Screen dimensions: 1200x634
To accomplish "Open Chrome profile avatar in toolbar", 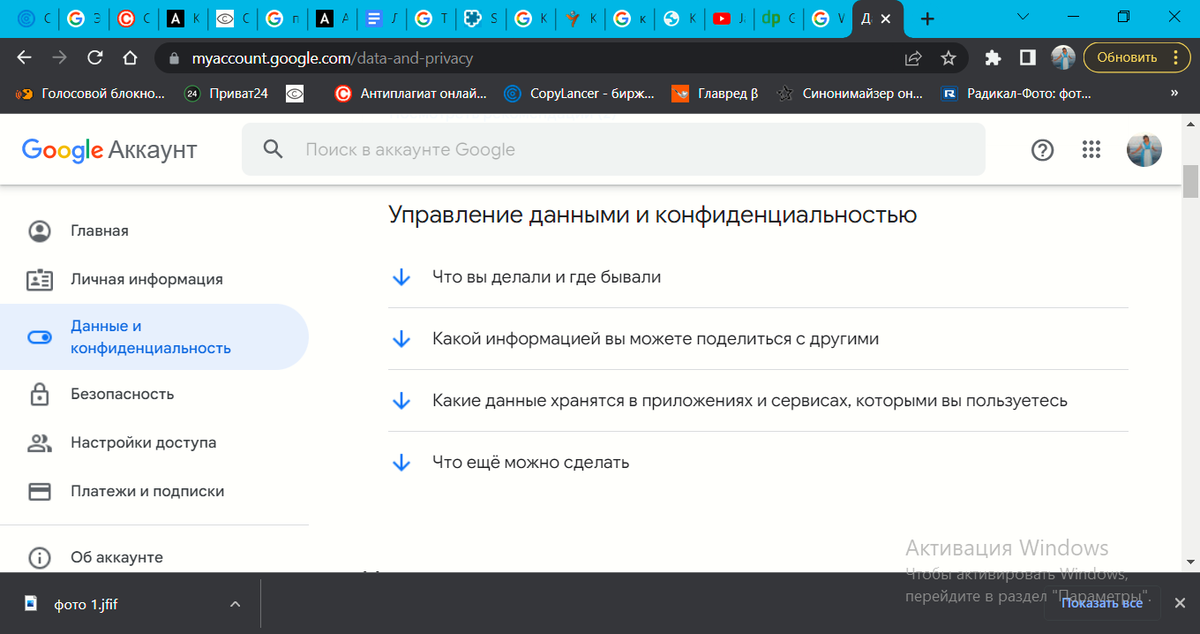I will (1063, 58).
